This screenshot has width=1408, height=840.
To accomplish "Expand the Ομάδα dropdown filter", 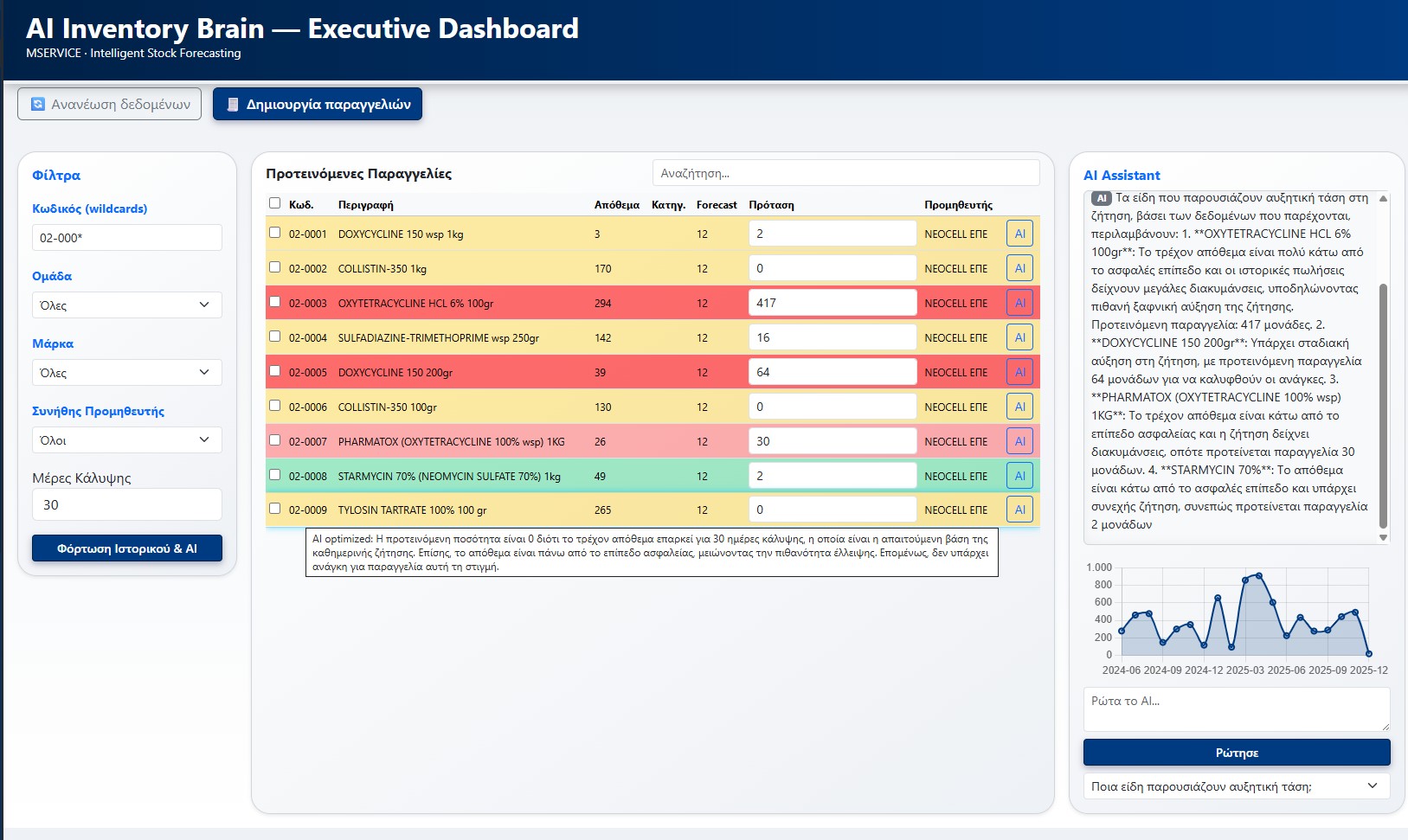I will [126, 305].
